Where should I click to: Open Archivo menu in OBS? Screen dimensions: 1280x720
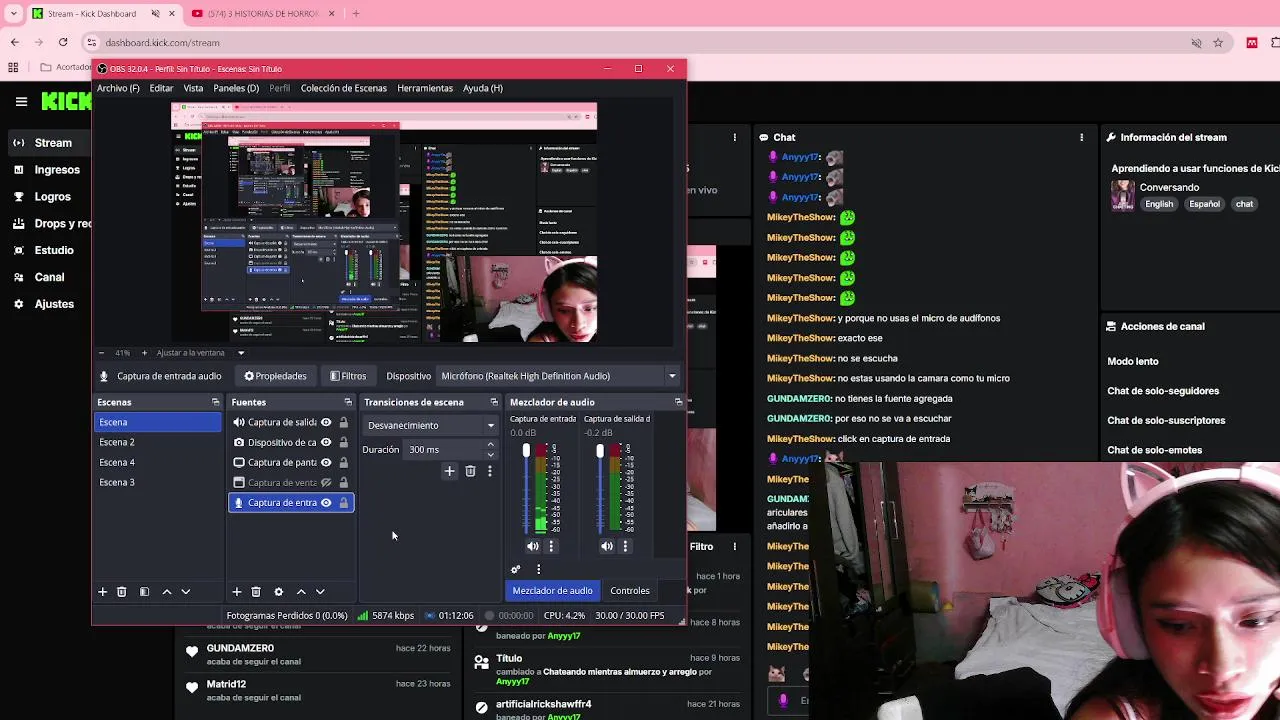[118, 88]
